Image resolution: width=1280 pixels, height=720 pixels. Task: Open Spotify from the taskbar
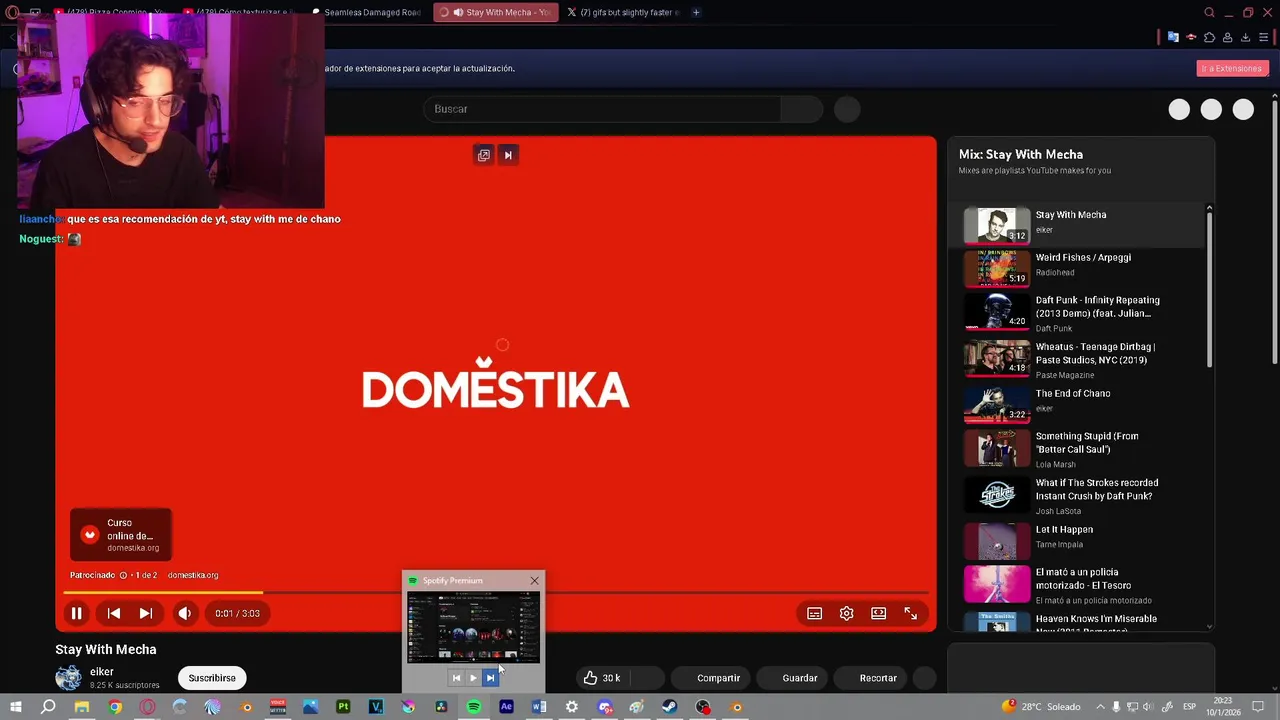[474, 707]
